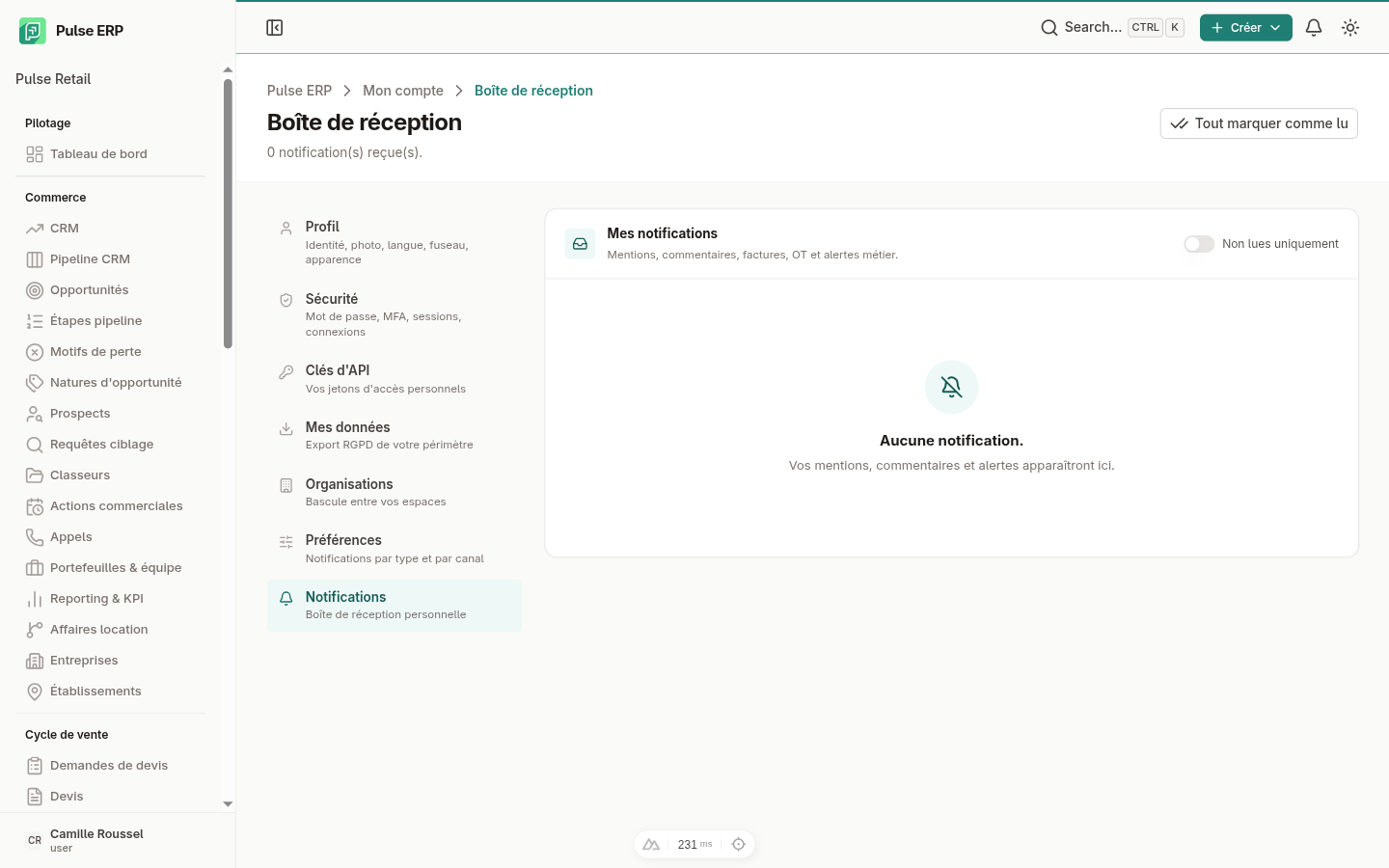Click the sidebar scrollbar thumb
The image size is (1389, 868).
[x=228, y=213]
